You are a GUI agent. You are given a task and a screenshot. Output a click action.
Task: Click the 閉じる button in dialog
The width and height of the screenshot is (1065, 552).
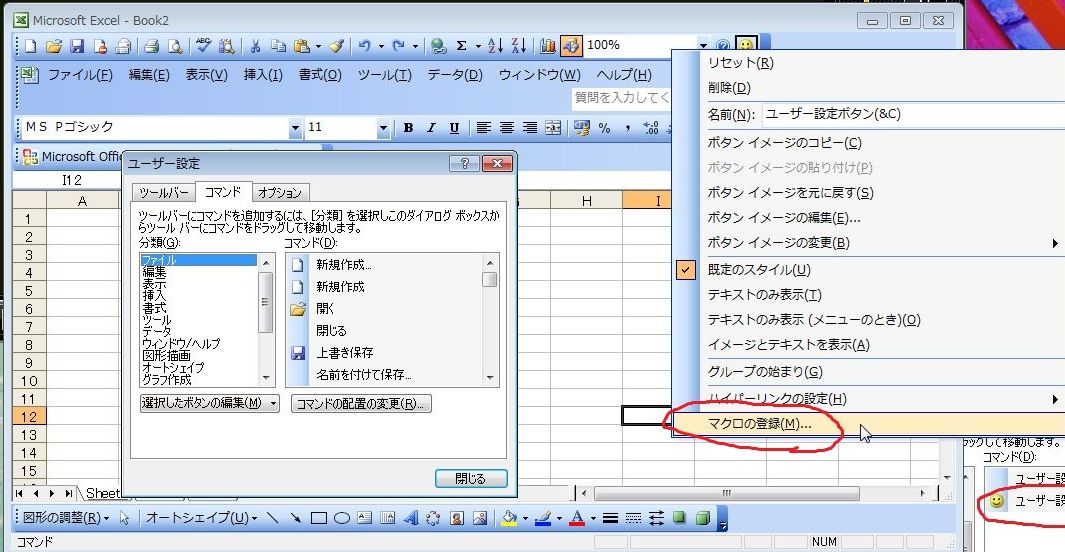pos(471,479)
